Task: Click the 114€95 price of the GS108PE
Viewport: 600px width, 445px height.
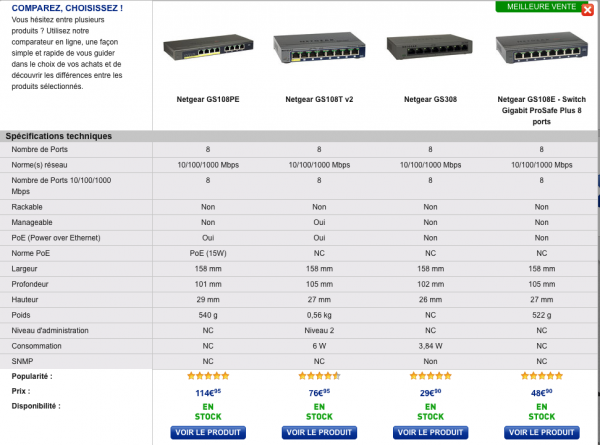Action: (208, 393)
